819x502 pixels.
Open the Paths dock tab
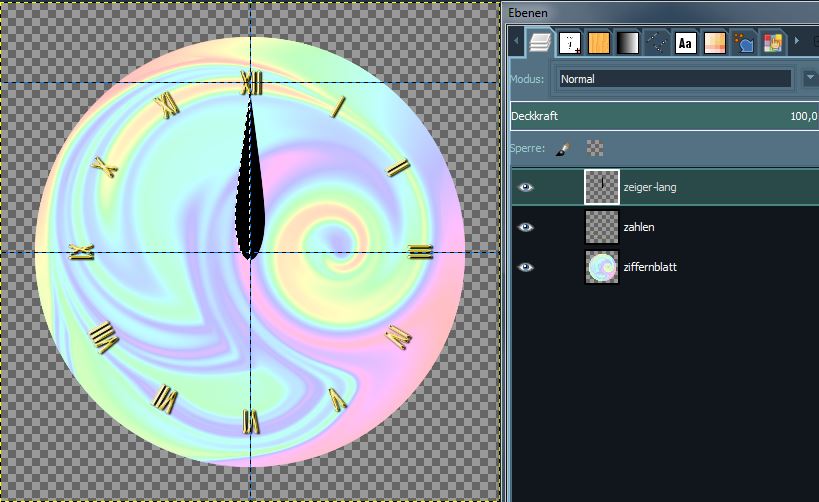pyautogui.click(x=656, y=43)
